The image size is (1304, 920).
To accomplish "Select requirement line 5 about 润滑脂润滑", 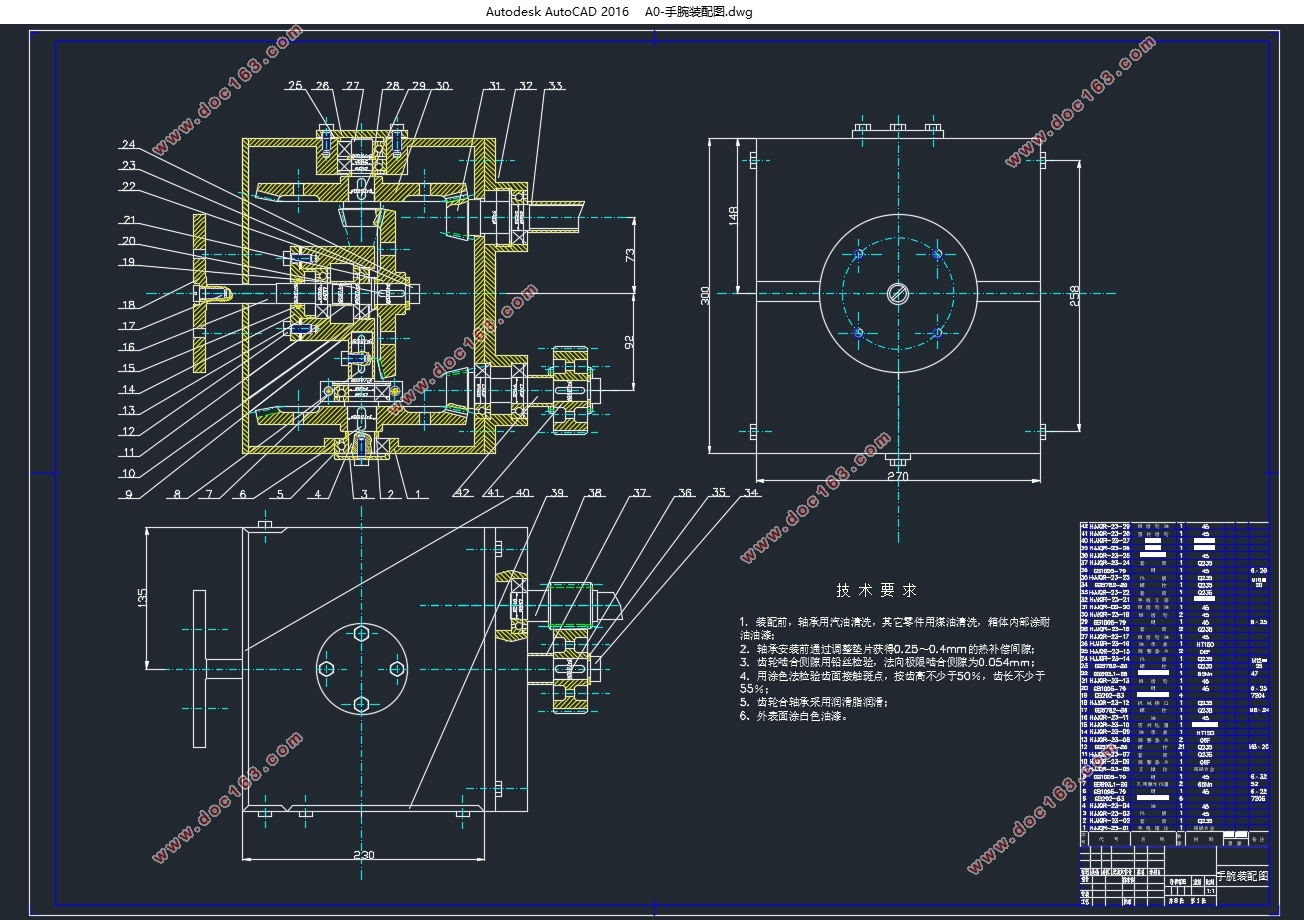I will coord(813,702).
